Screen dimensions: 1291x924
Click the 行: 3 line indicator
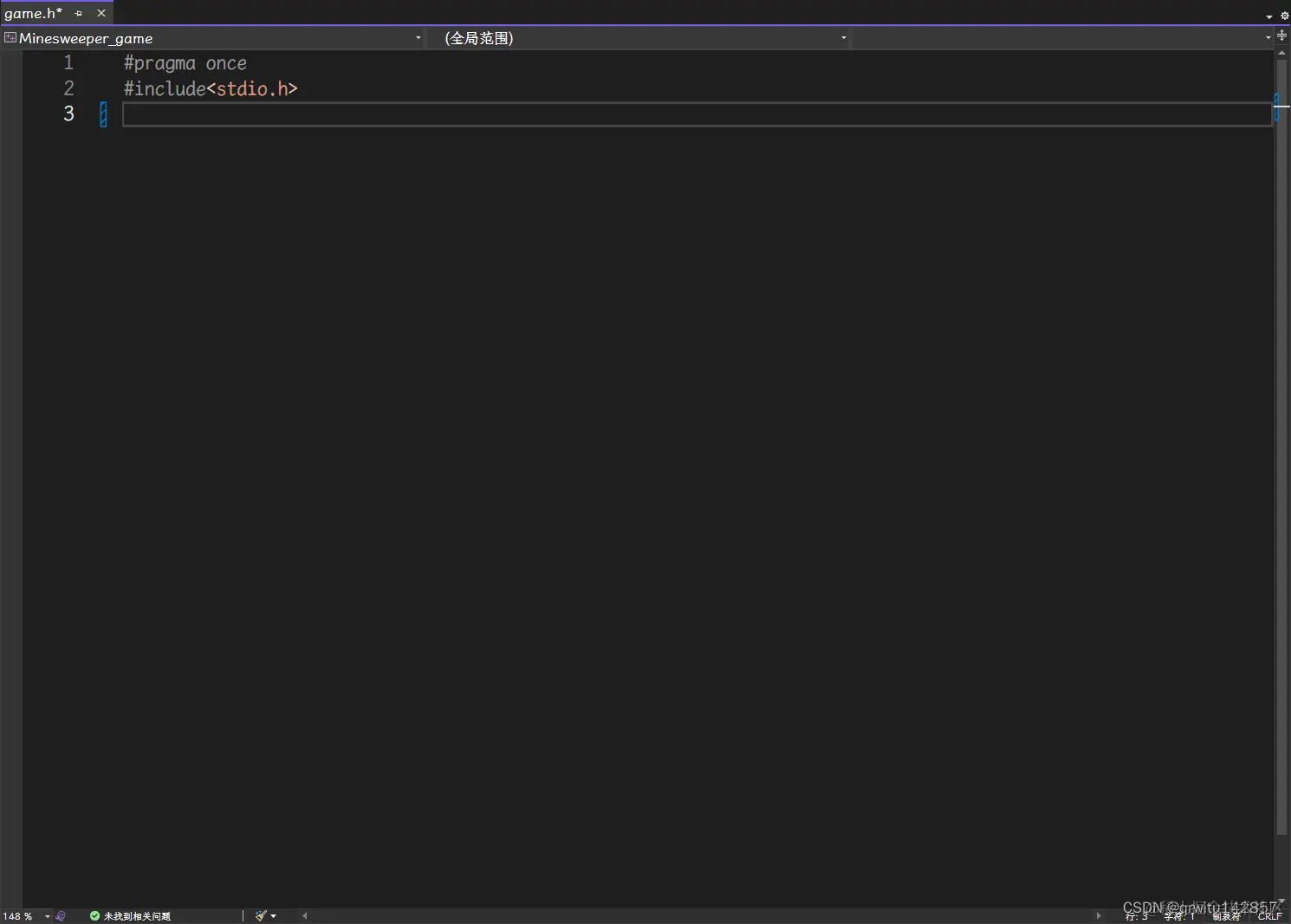click(x=1137, y=916)
